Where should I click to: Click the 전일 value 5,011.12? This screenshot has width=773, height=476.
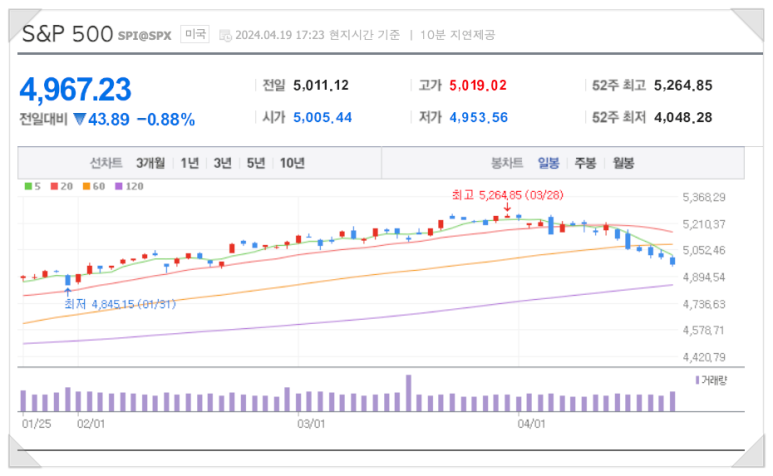[x=321, y=86]
